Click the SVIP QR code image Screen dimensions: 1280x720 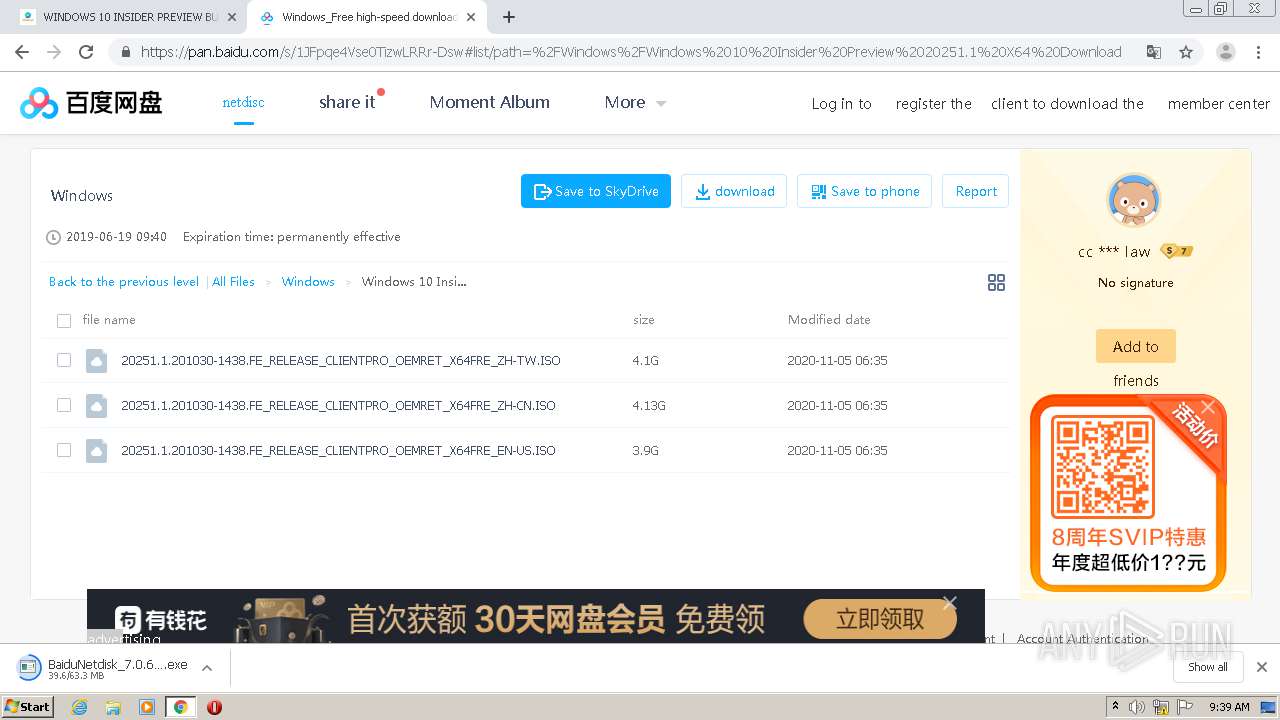pos(1103,468)
